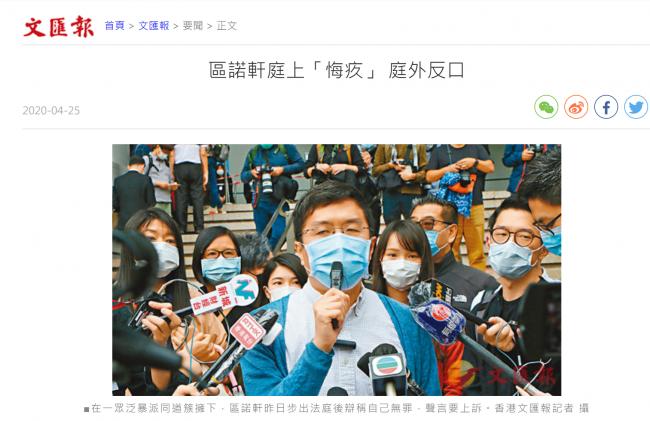
Task: Click the RTHK microphone flag in photo
Action: pos(248,331)
